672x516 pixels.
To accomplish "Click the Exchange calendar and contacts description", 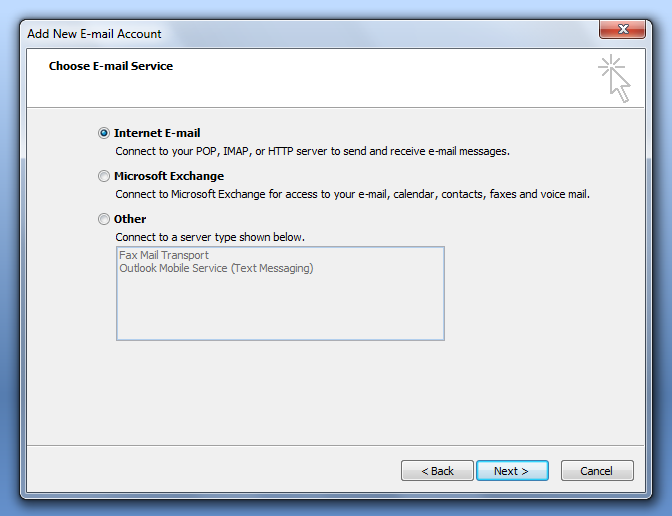I will coord(352,194).
